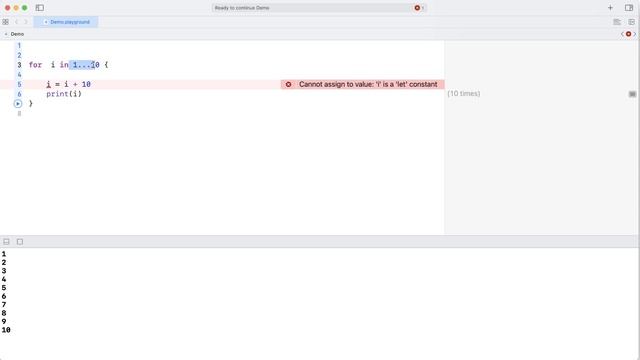Select the Demo.playground tab
Image resolution: width=640 pixels, height=360 pixels.
pyautogui.click(x=66, y=22)
